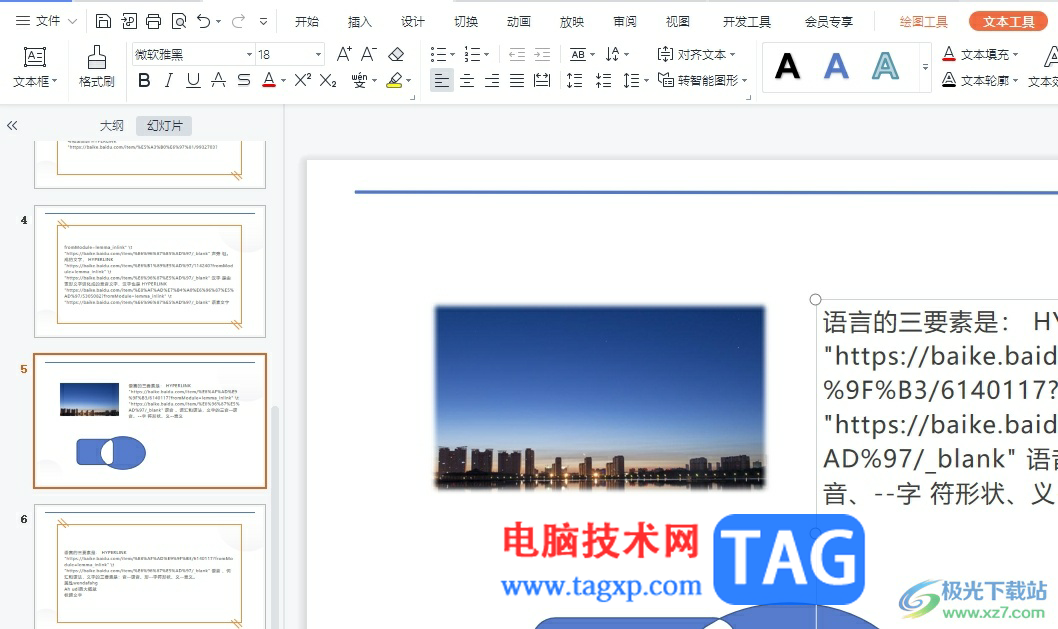Open the File menu
The height and width of the screenshot is (629, 1058).
pyautogui.click(x=47, y=21)
